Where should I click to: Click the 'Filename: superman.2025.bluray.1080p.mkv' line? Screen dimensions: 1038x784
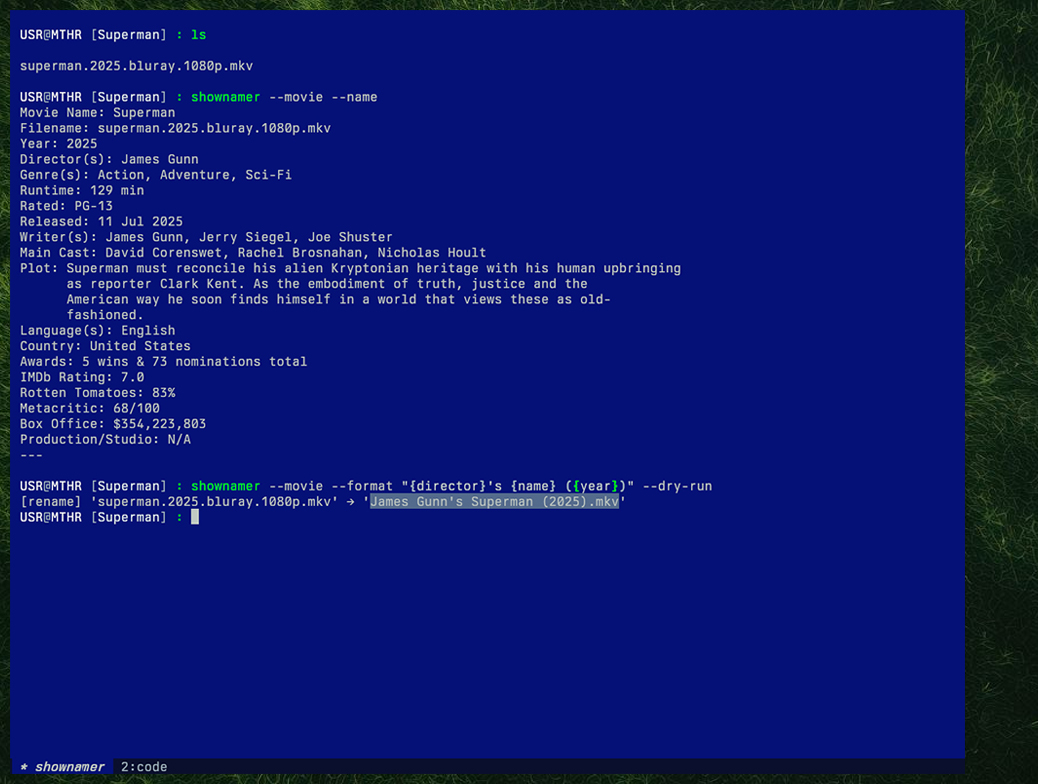pos(175,128)
